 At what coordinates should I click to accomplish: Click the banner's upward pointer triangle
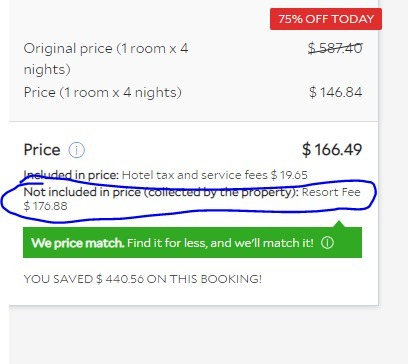click(x=339, y=224)
